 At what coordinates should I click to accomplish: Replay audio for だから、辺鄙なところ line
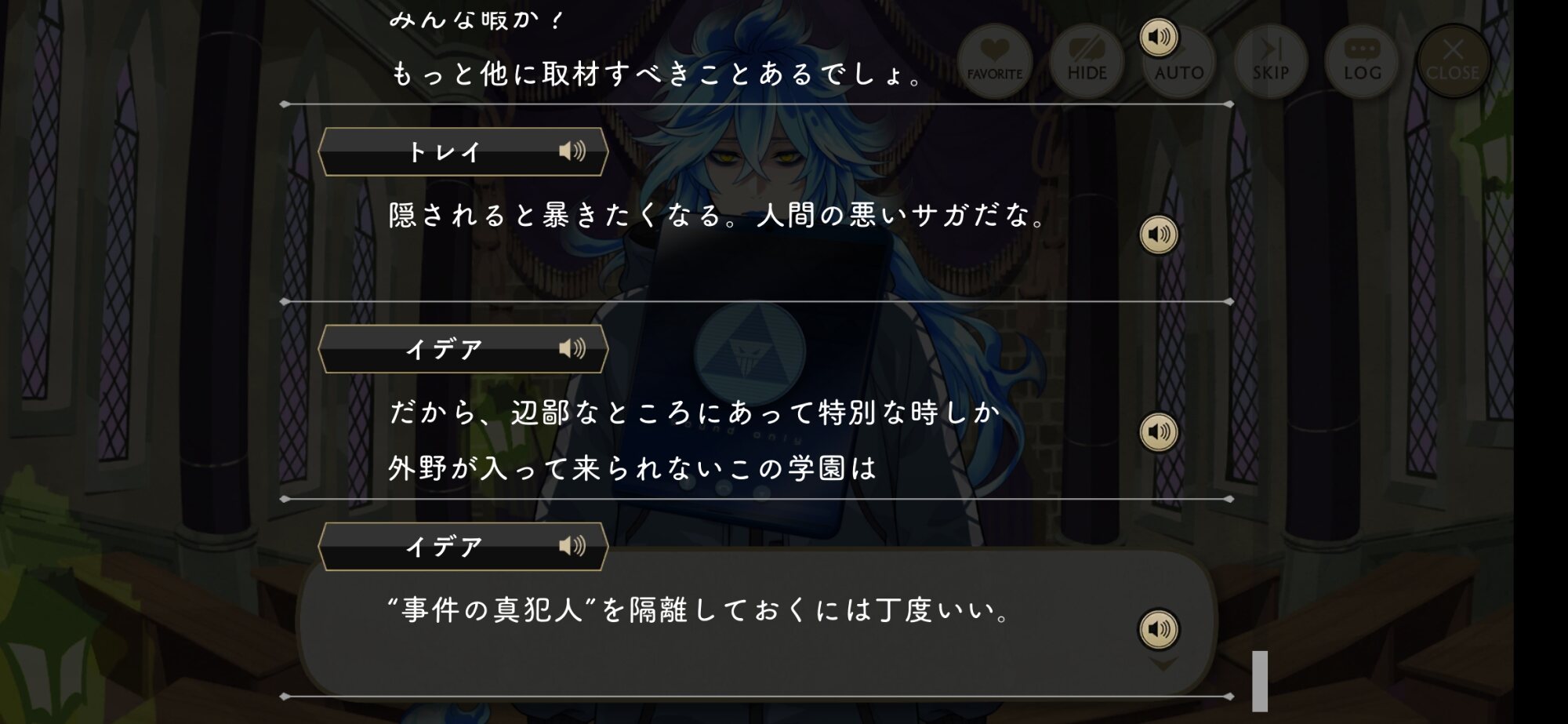[x=1159, y=431]
